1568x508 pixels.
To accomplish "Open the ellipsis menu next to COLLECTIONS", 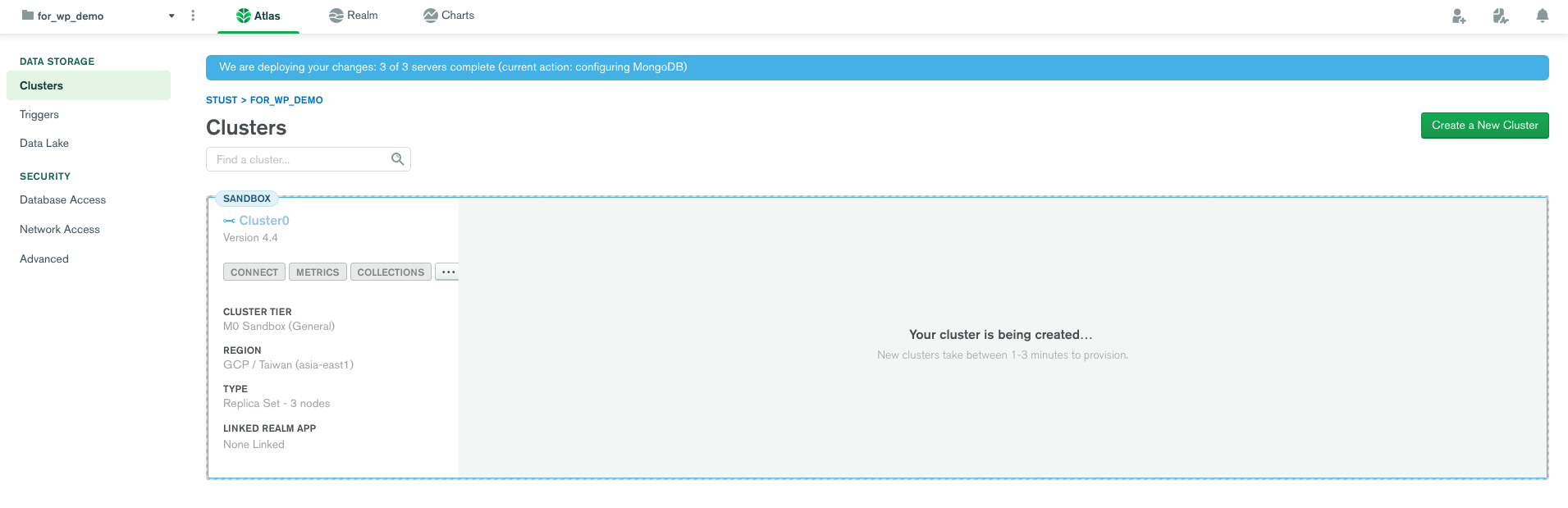I will [447, 272].
